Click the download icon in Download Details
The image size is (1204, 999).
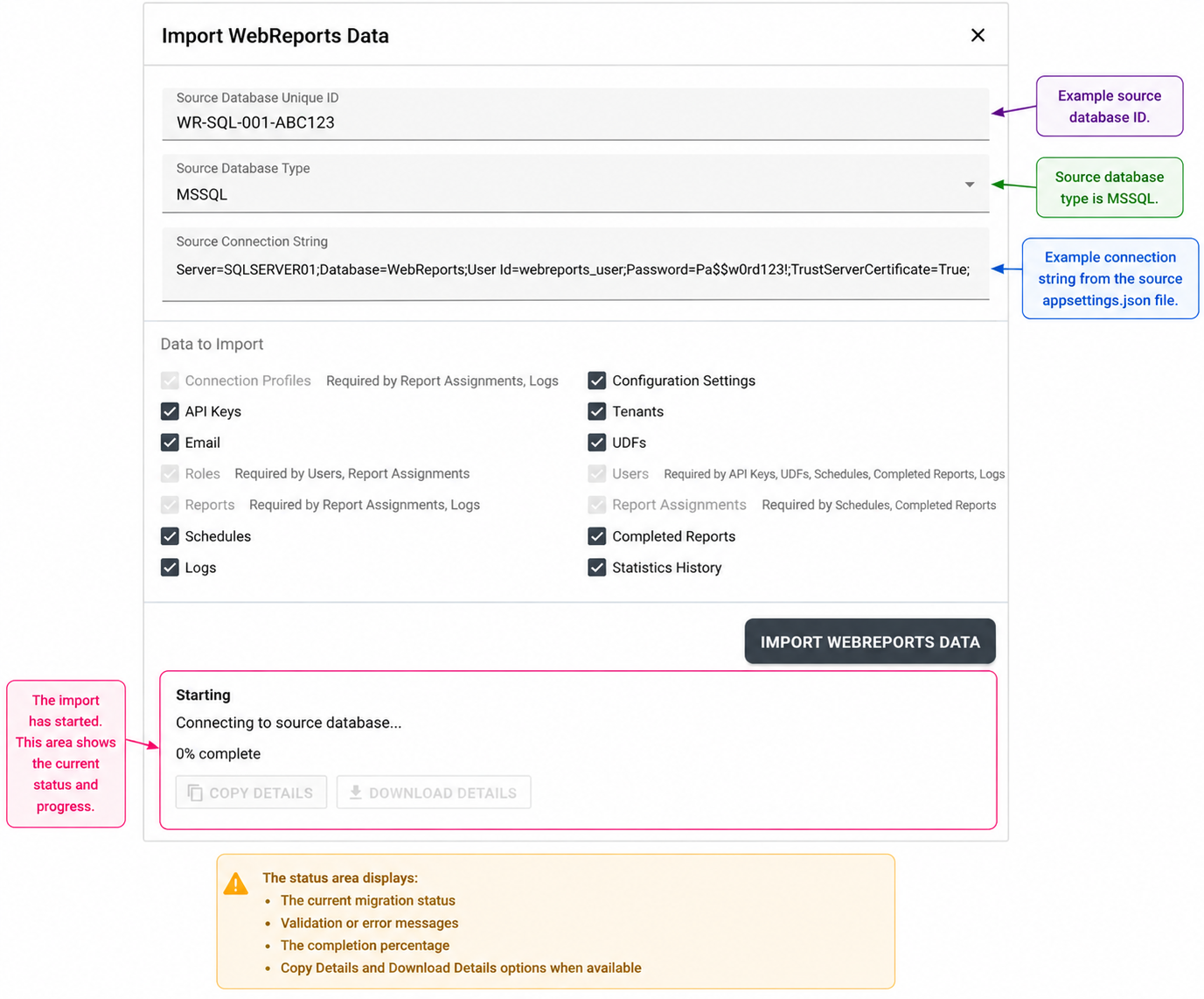pyautogui.click(x=355, y=792)
